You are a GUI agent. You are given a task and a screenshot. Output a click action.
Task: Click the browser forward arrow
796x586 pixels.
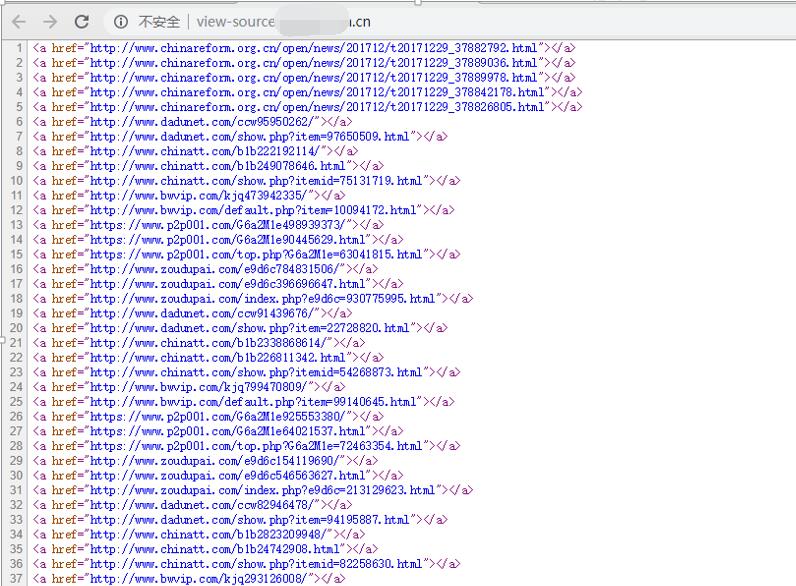pyautogui.click(x=50, y=22)
